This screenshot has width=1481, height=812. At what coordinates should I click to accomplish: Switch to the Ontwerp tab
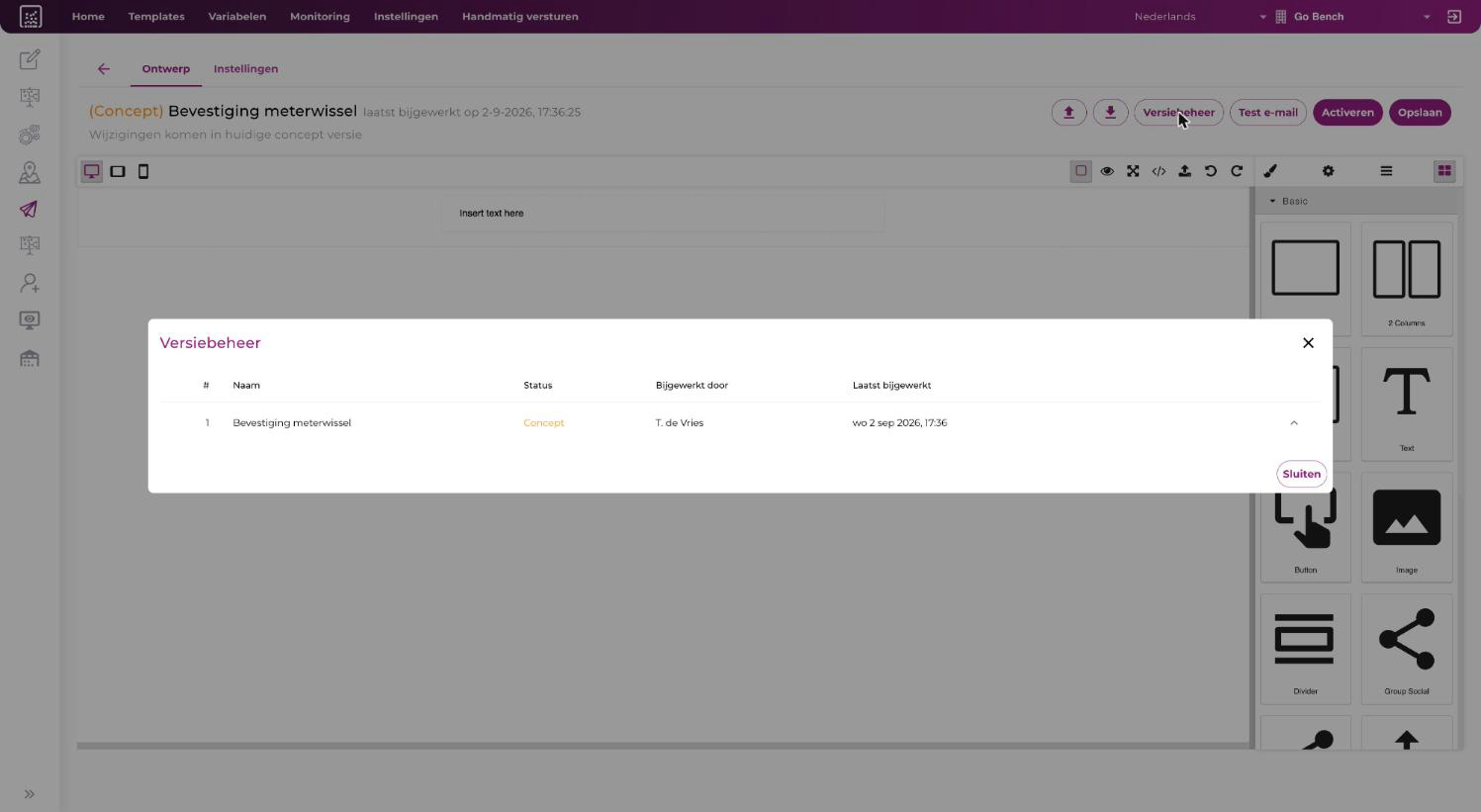coord(165,69)
